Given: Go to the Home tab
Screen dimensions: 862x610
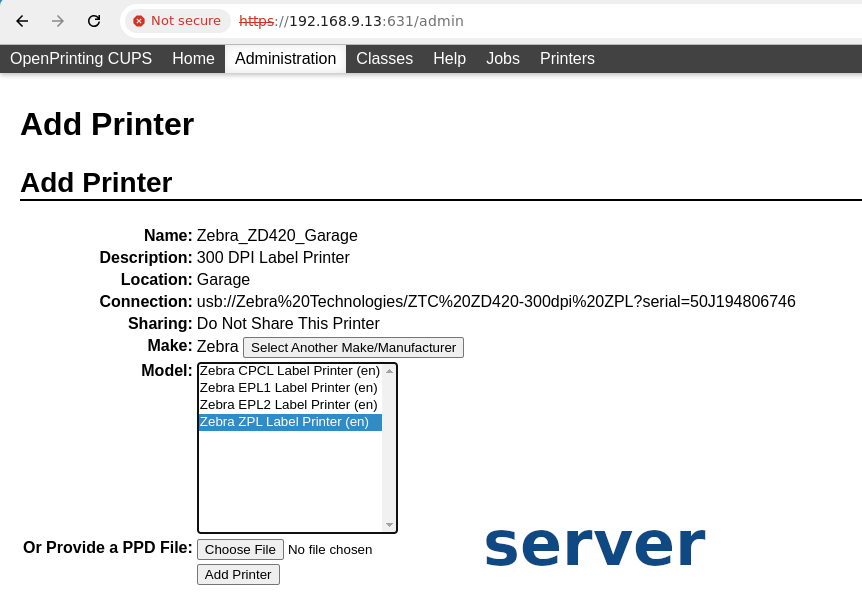Looking at the screenshot, I should [193, 59].
